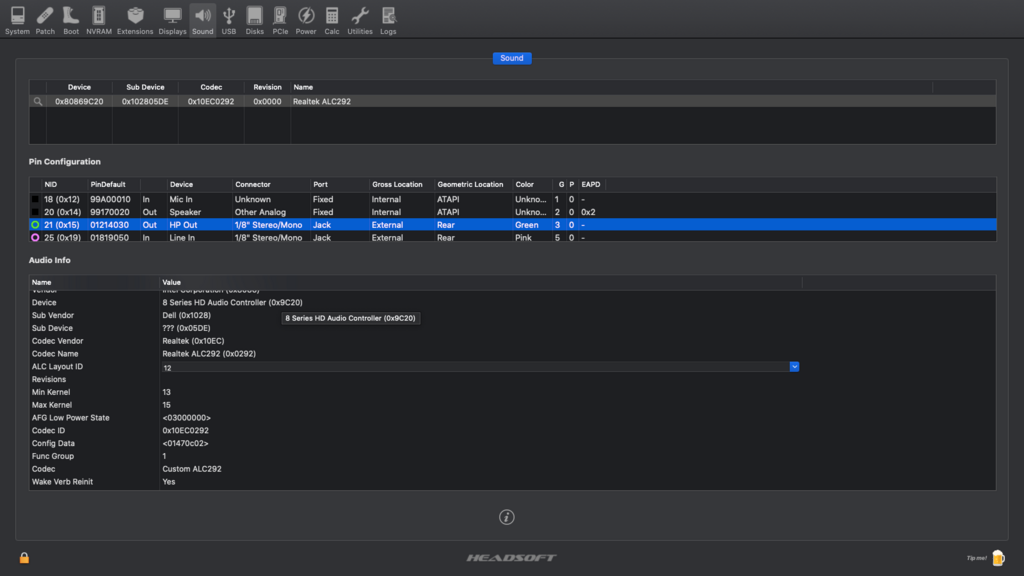Open the Patch toolbar section
Image resolution: width=1024 pixels, height=576 pixels.
[45, 19]
